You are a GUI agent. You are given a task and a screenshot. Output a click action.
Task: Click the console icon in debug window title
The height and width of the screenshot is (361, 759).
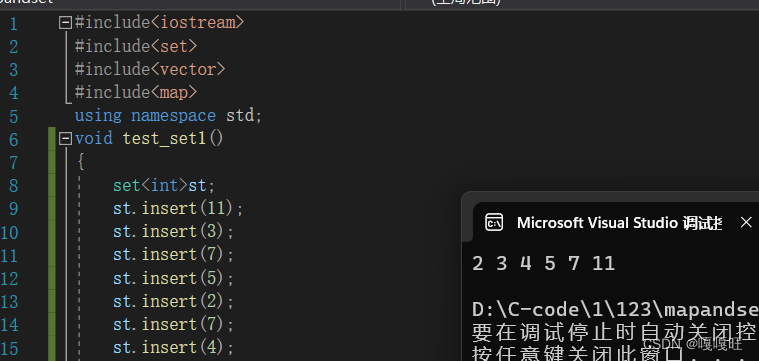(x=494, y=223)
